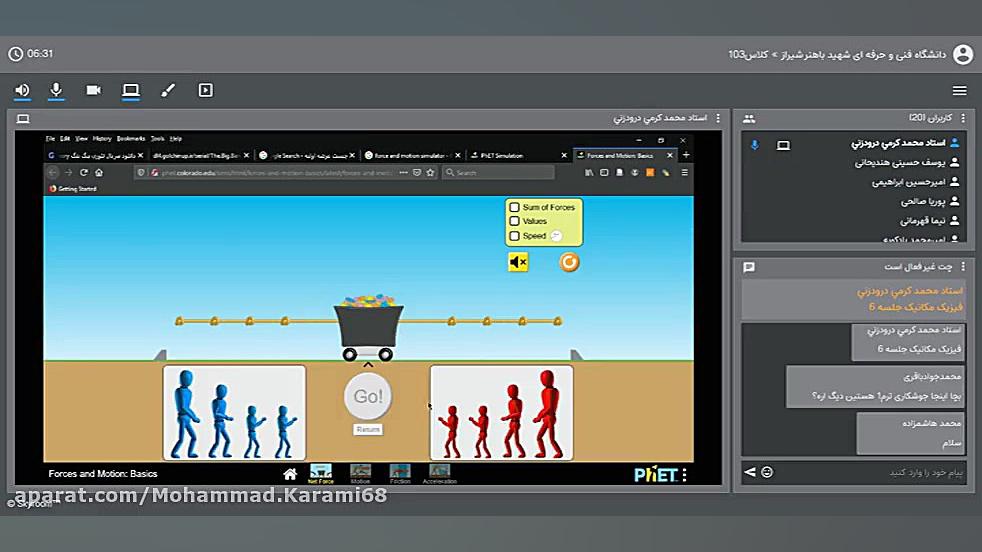Screen dimensions: 982x552
Task: Click the محمد هاشم‌زاده chat message
Action: tap(911, 433)
